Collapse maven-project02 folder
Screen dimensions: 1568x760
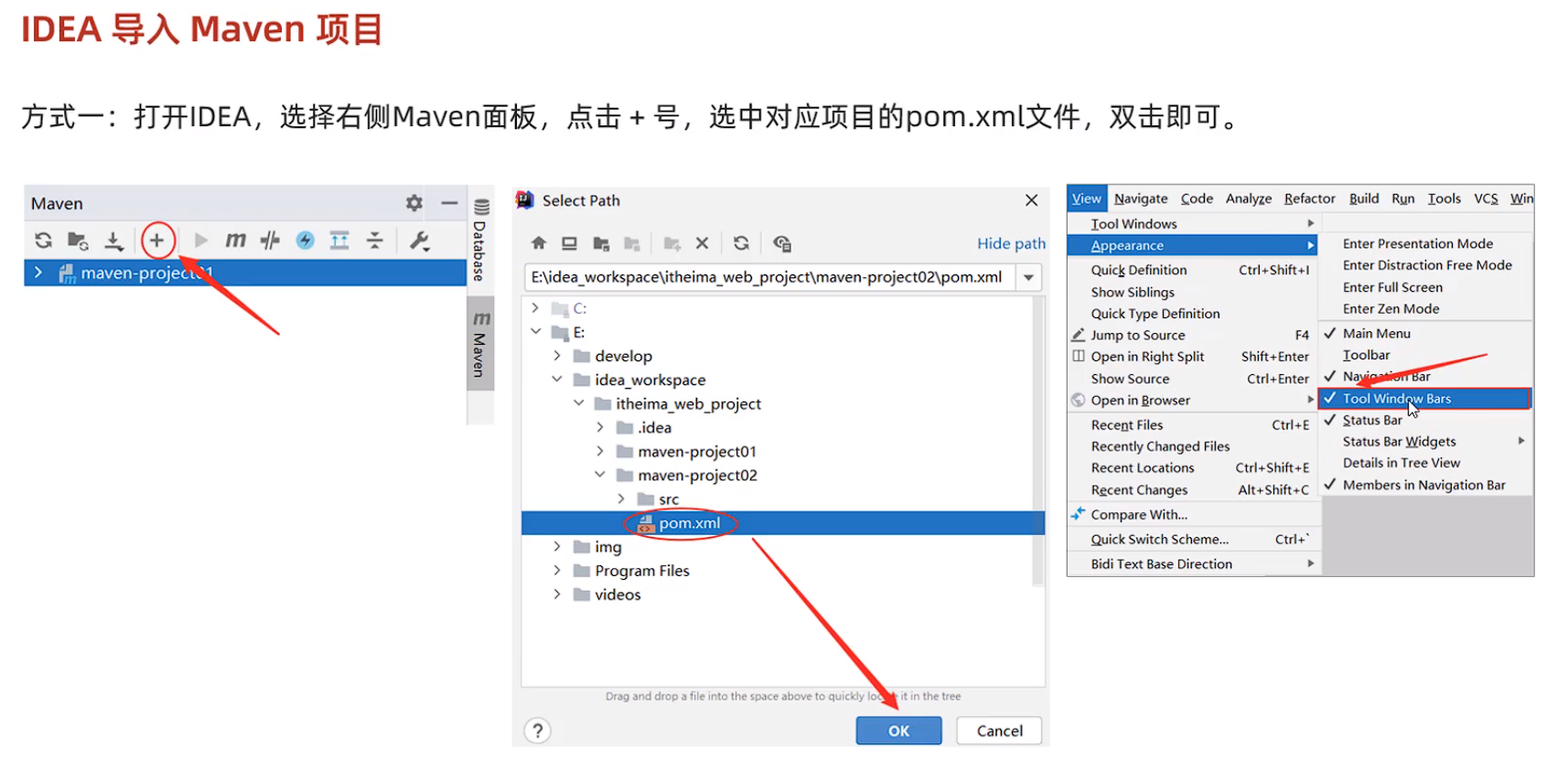point(600,475)
